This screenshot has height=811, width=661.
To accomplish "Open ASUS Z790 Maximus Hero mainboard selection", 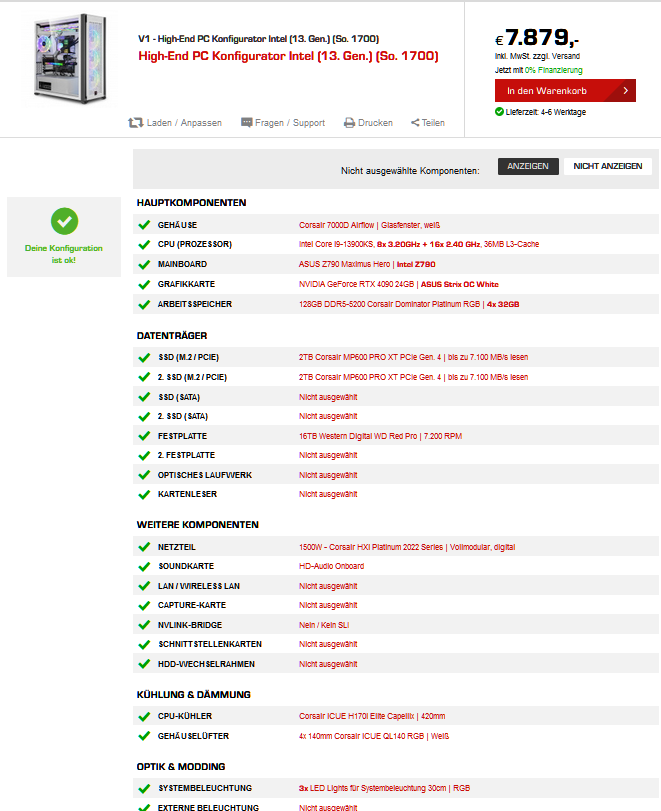I will coord(367,264).
